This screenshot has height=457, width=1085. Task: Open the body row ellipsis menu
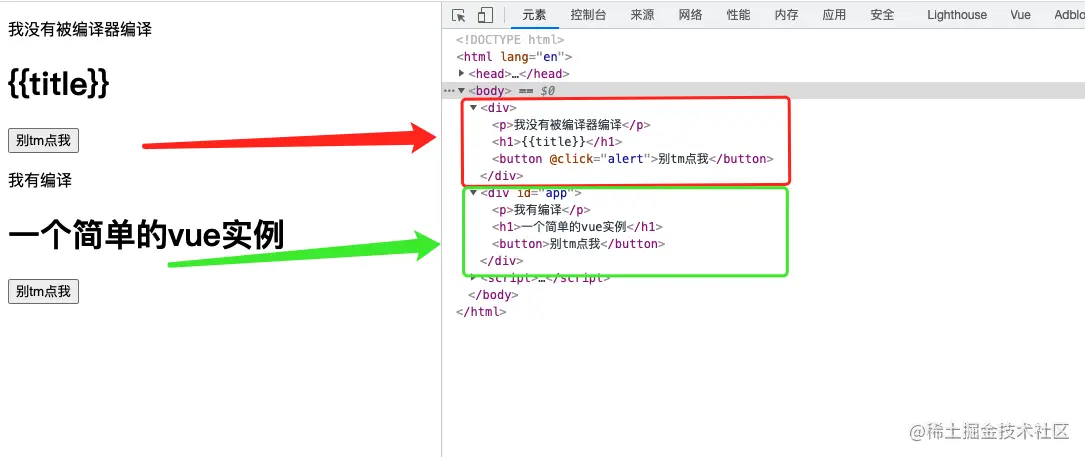pos(449,91)
